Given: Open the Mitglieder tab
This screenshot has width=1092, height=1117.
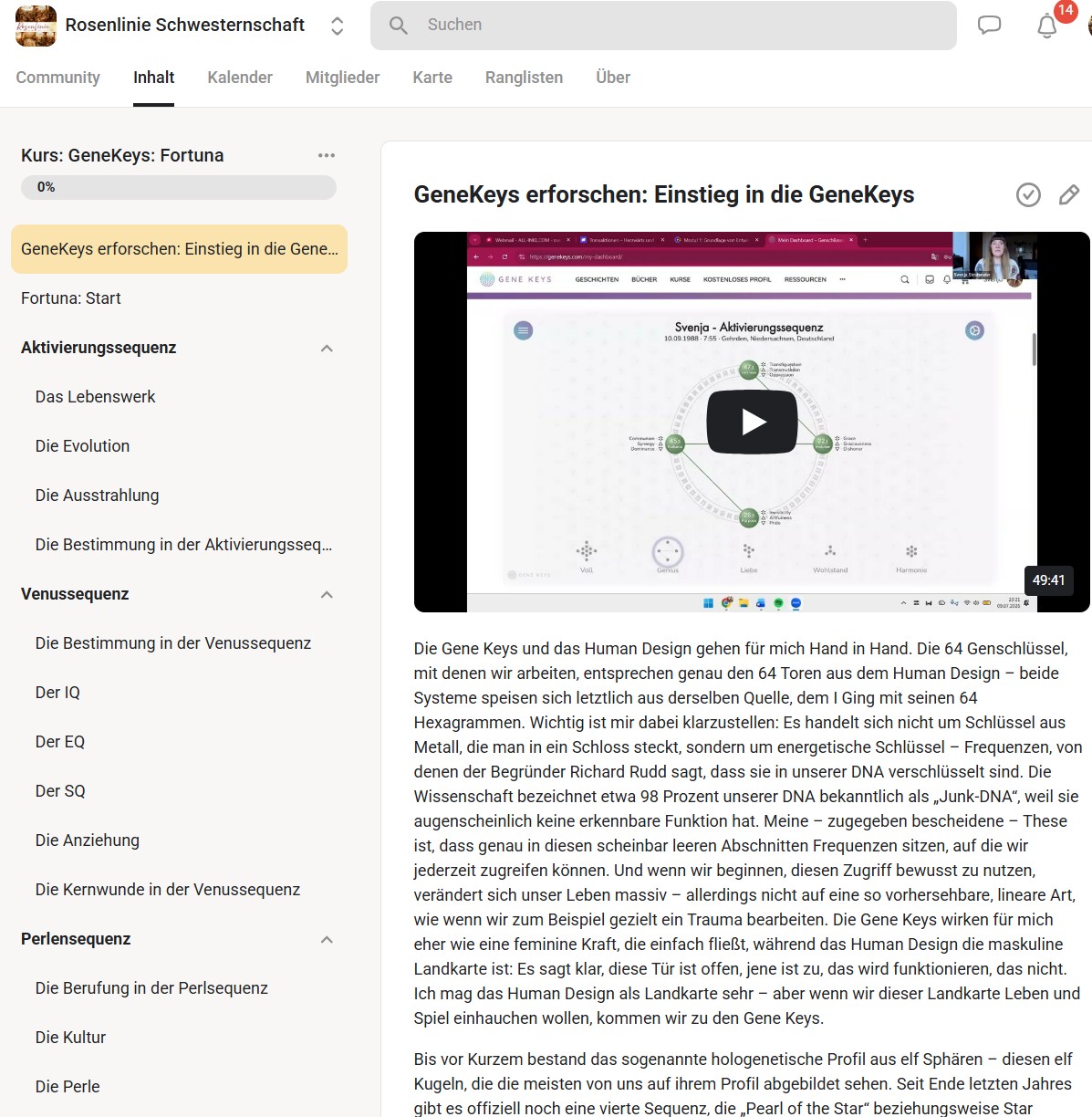Looking at the screenshot, I should (342, 78).
